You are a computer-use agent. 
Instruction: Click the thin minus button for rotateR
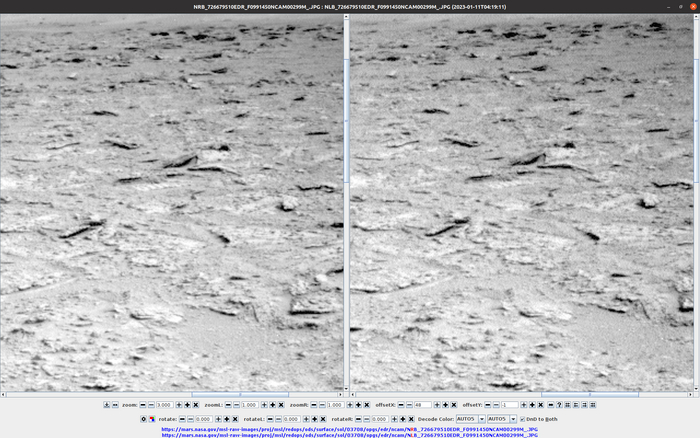pos(367,419)
